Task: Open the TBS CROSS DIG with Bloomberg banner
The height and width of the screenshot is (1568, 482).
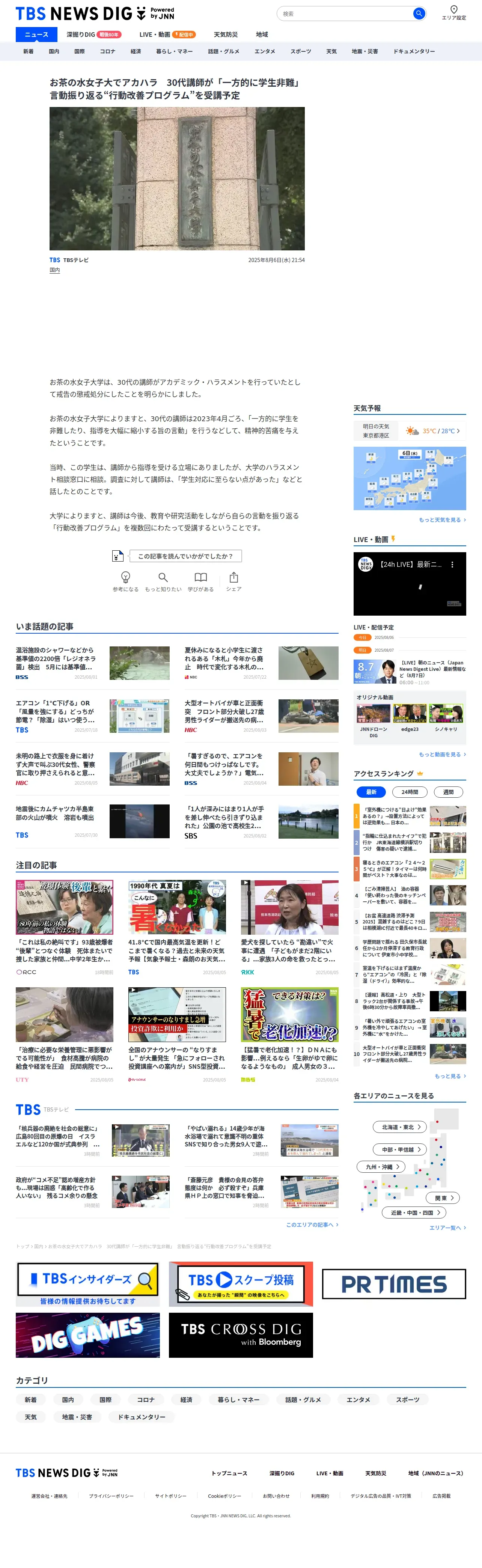Action: [x=240, y=1335]
